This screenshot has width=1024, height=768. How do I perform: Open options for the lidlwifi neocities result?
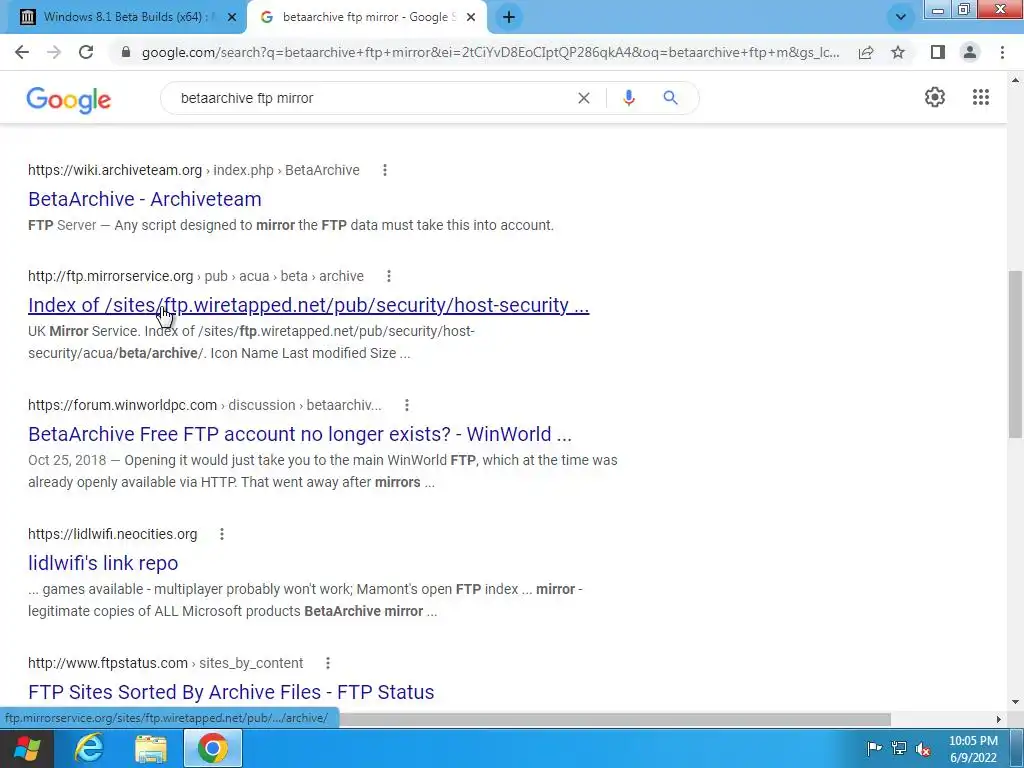point(222,534)
